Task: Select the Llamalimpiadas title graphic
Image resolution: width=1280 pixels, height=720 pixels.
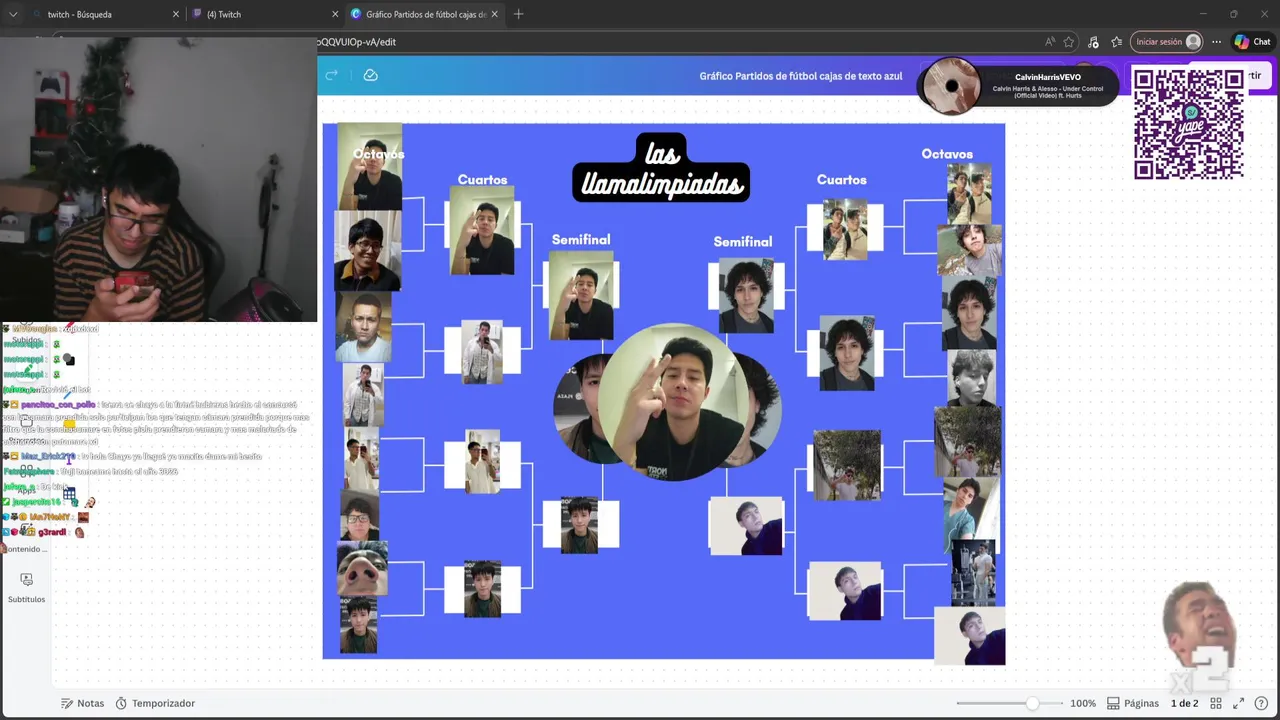Action: coord(661,168)
